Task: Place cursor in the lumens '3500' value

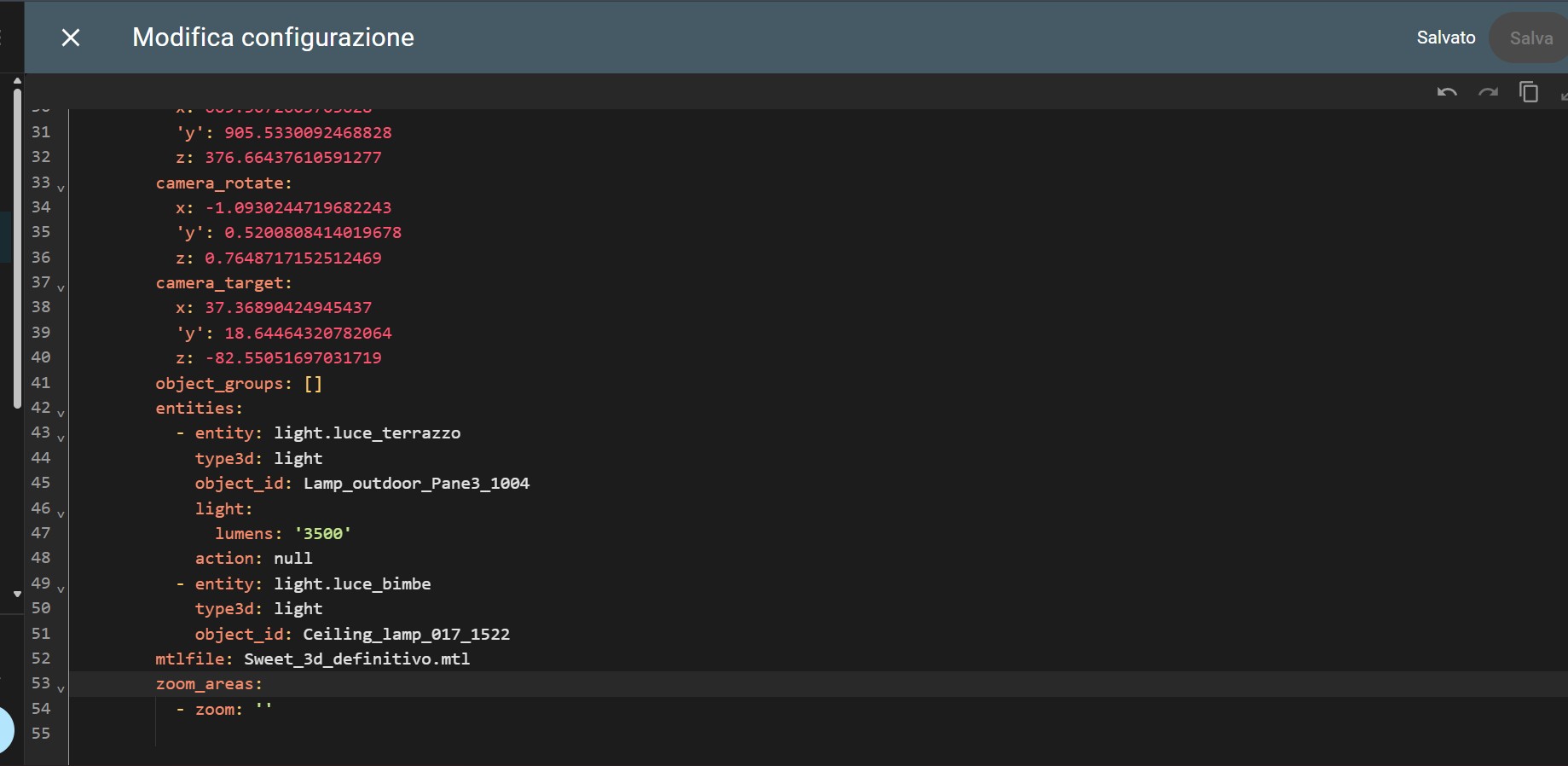Action: (323, 534)
